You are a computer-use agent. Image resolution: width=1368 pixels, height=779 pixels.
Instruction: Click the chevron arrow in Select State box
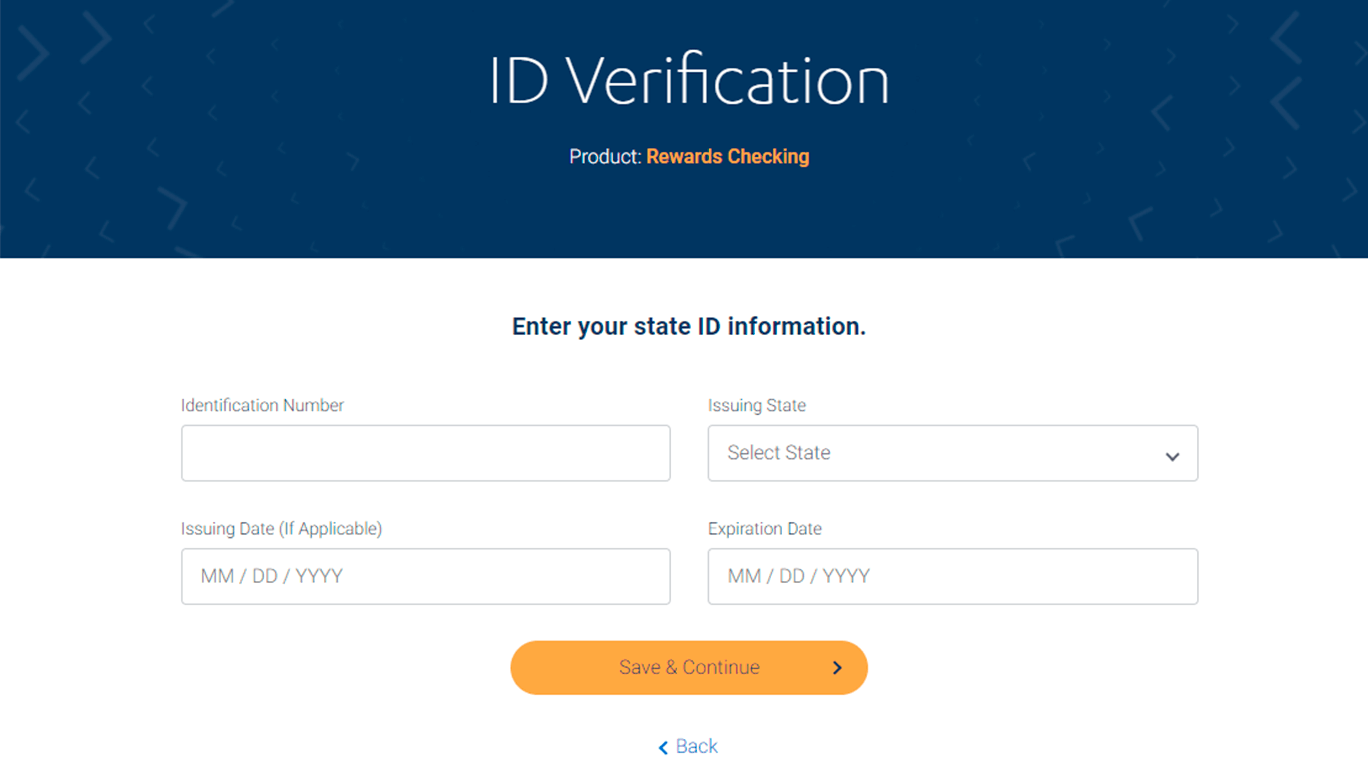point(1172,456)
